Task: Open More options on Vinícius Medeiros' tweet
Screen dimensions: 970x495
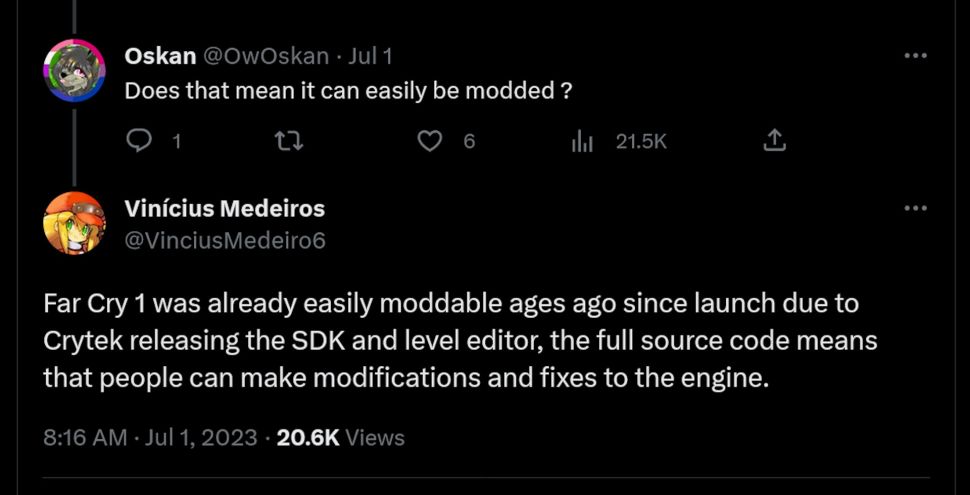Action: (915, 208)
